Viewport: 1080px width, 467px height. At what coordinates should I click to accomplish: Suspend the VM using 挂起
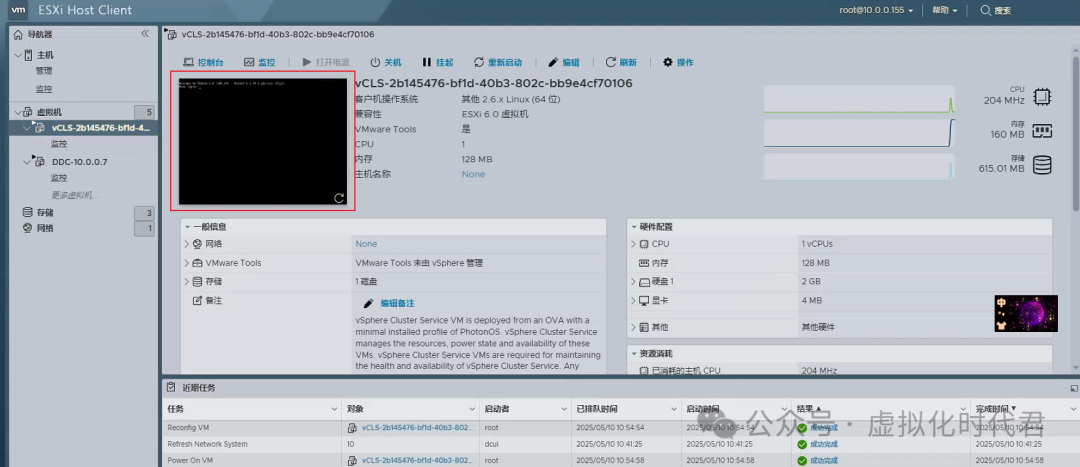pos(437,62)
